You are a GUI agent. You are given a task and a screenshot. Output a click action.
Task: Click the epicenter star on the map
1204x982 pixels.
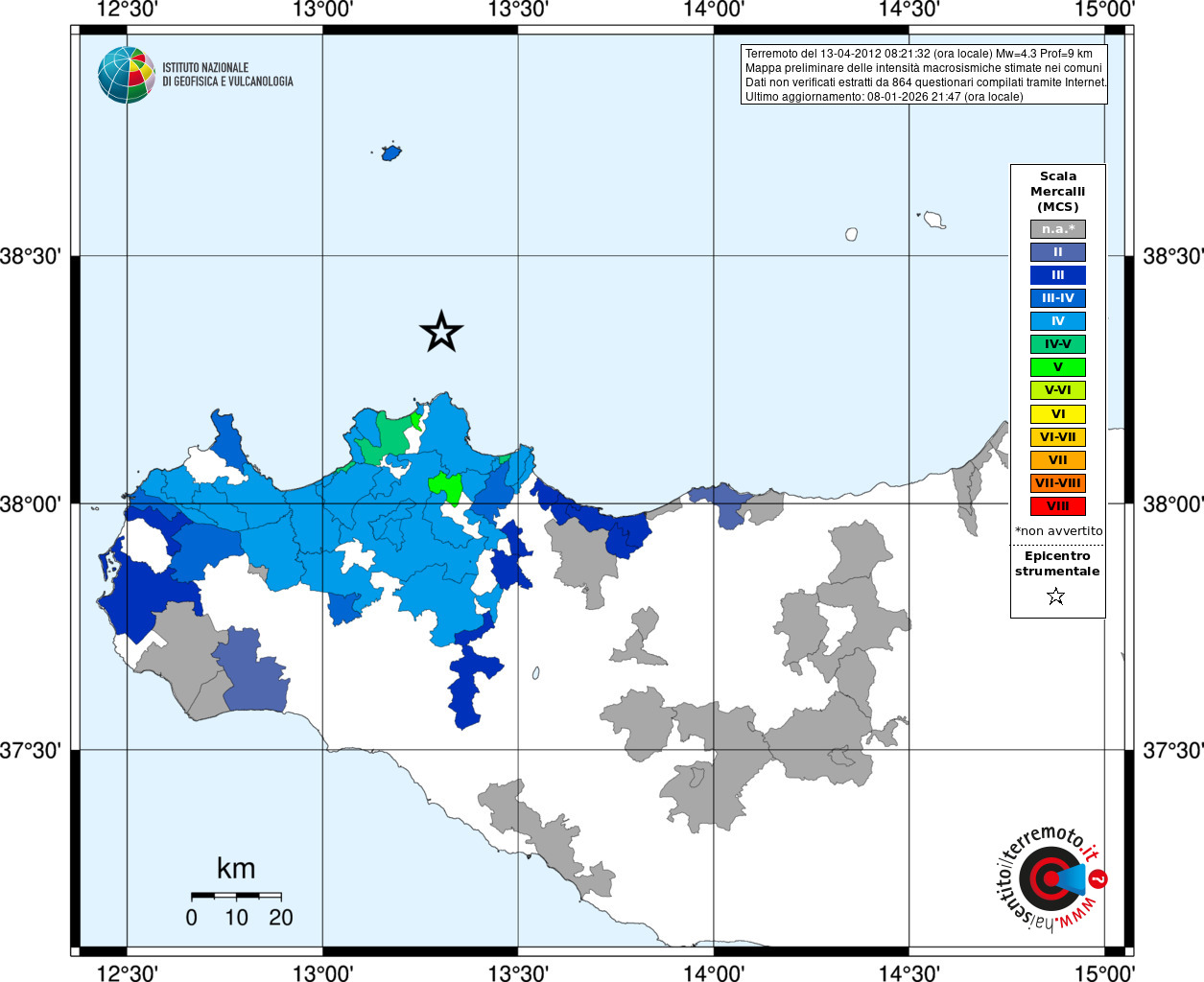(x=441, y=332)
